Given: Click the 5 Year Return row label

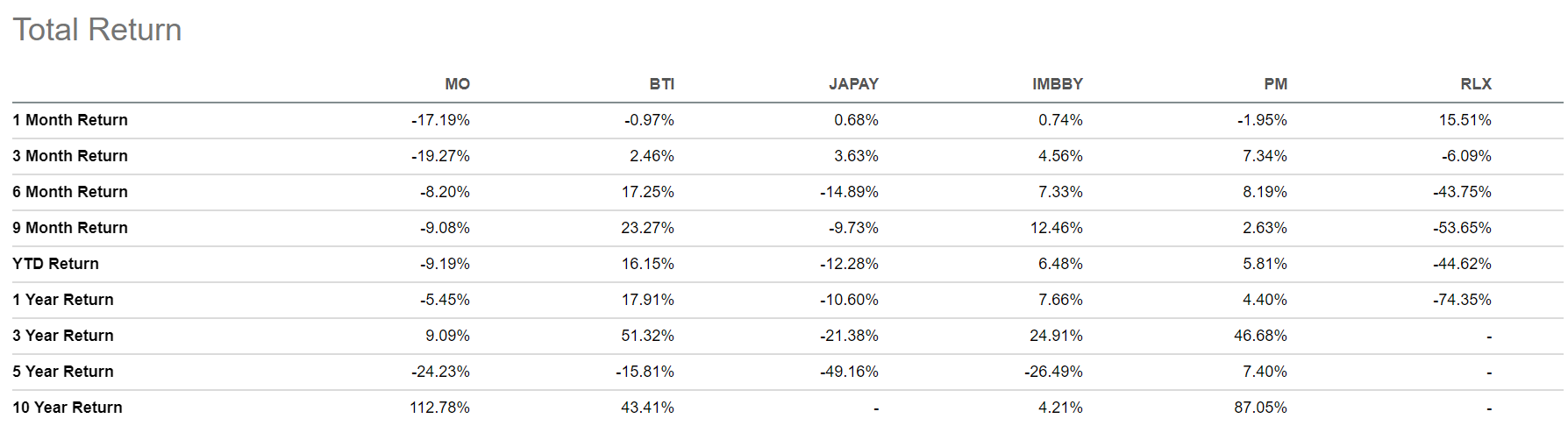Looking at the screenshot, I should pyautogui.click(x=63, y=372).
